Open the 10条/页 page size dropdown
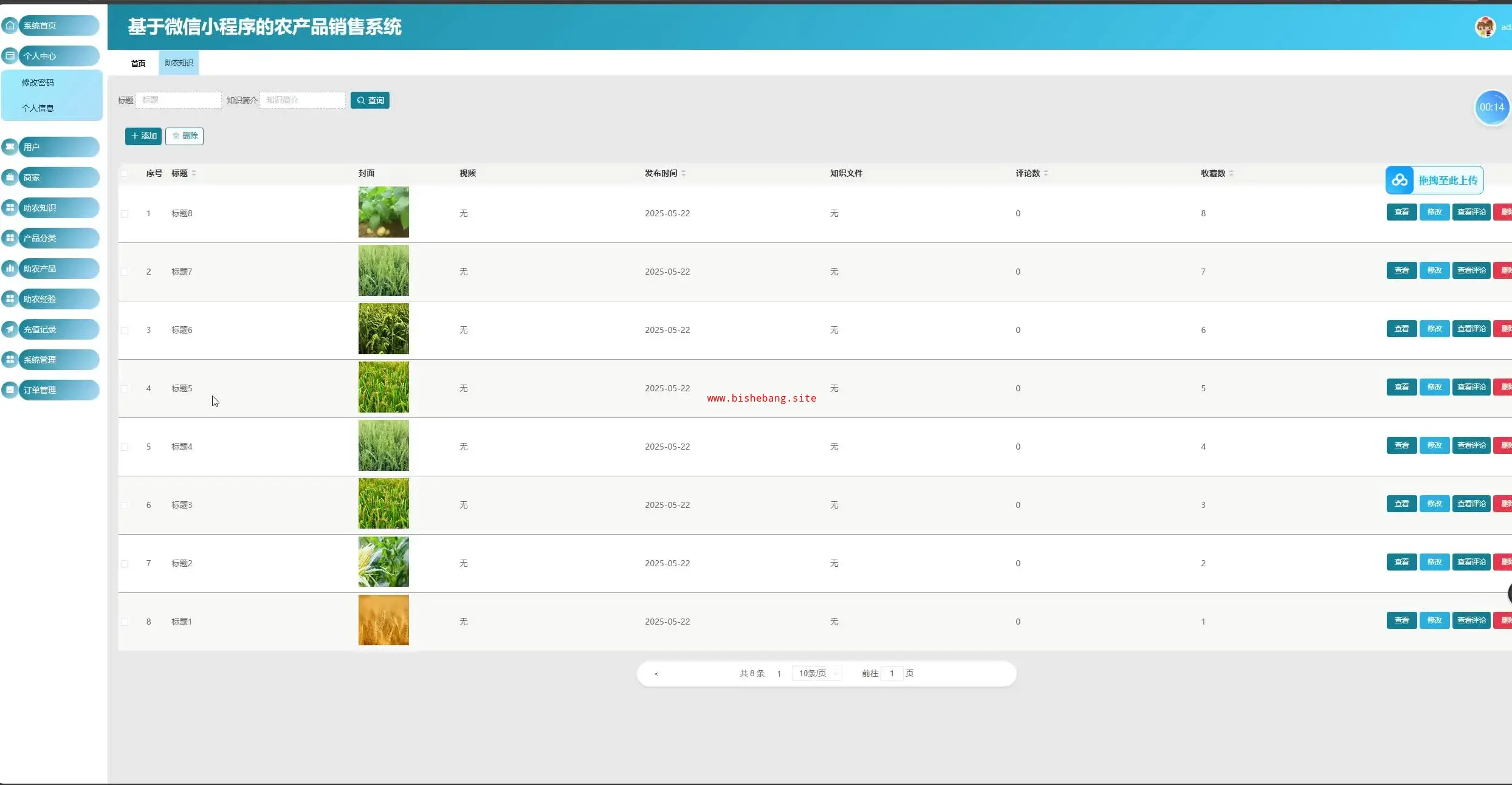The height and width of the screenshot is (785, 1512). [x=817, y=673]
